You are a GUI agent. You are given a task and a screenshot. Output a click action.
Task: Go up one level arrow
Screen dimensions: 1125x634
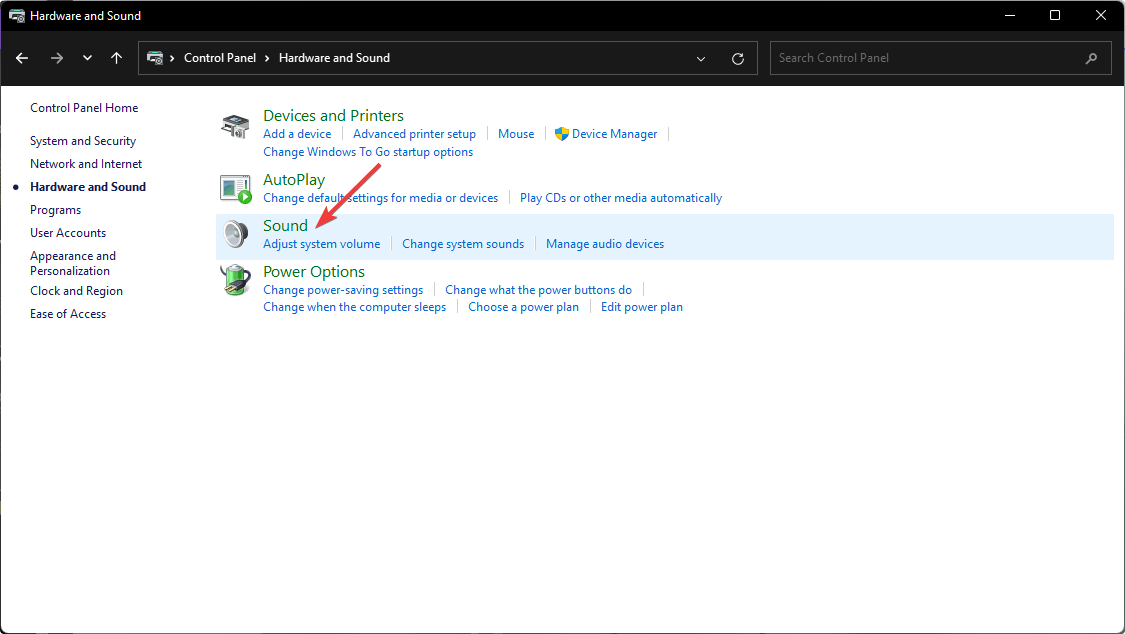116,58
